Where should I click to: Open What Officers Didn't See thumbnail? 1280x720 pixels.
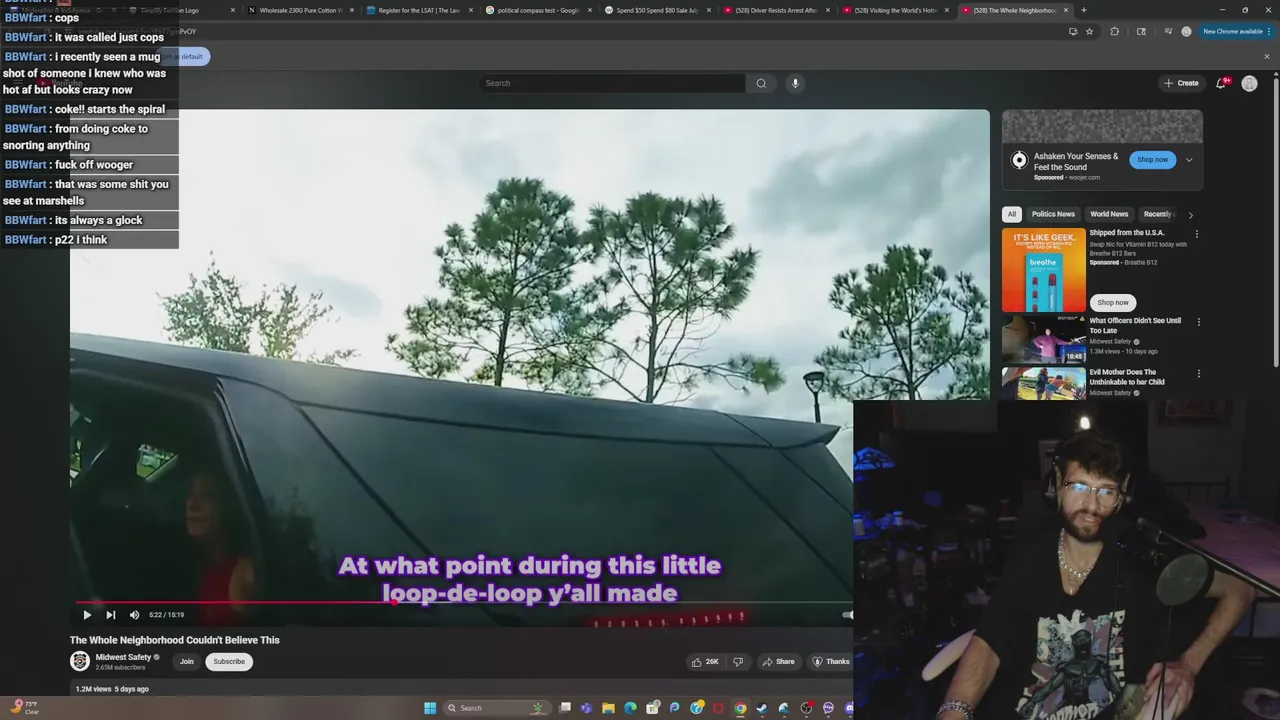coord(1044,340)
